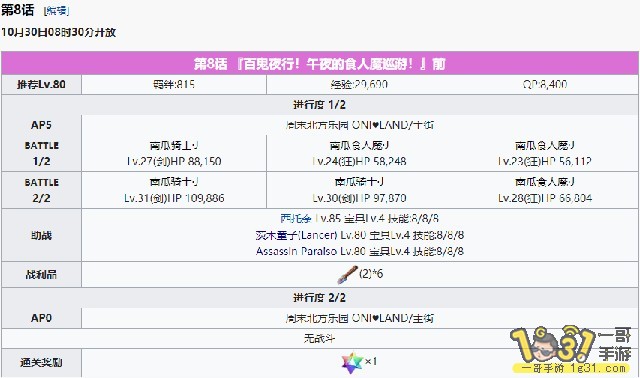Select the AP0 cell
Image resolution: width=640 pixels, height=378 pixels.
point(41,318)
